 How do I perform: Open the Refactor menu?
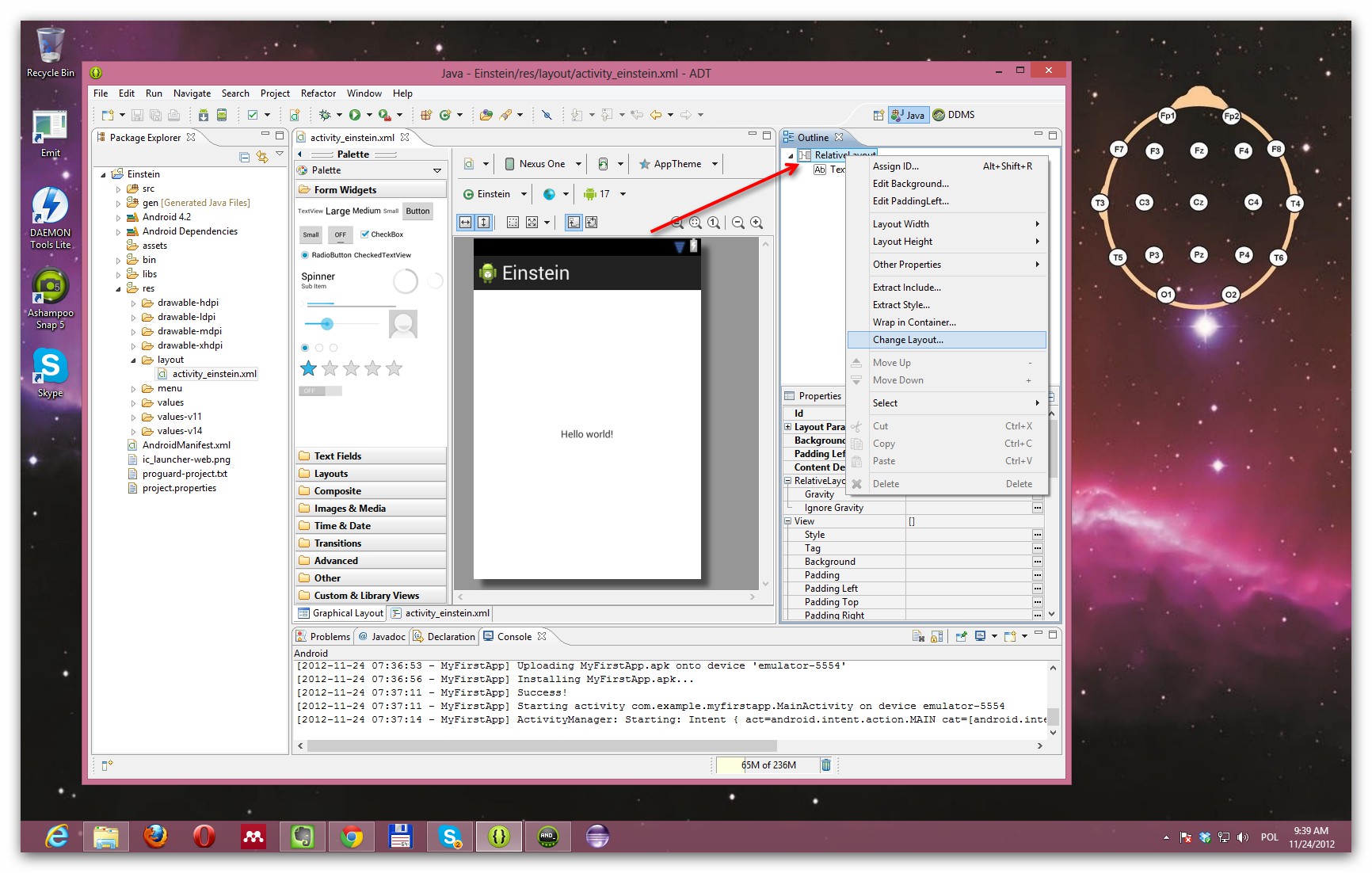(318, 93)
